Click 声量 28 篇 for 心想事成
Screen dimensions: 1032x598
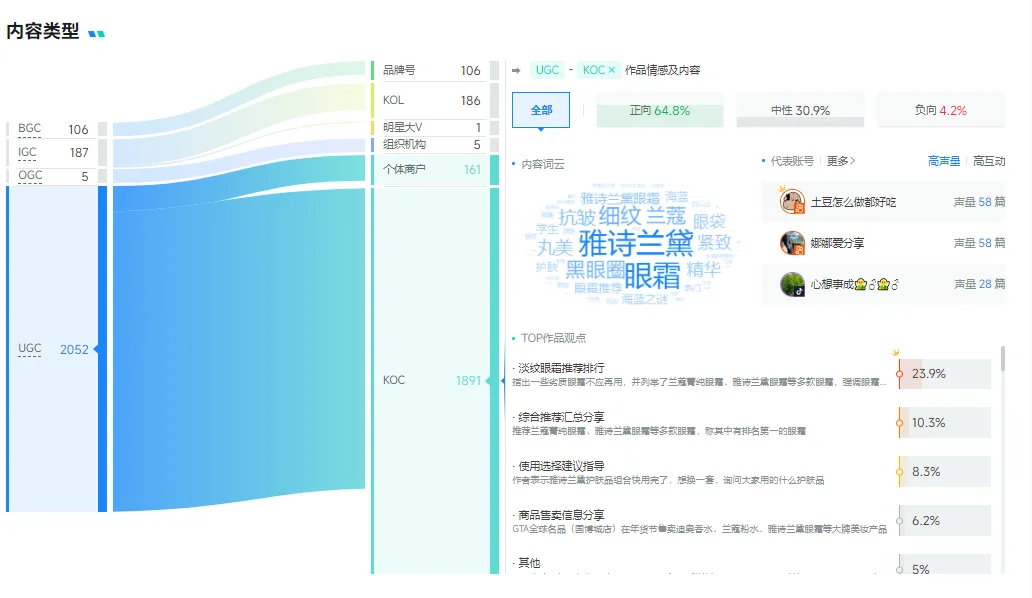tap(979, 284)
